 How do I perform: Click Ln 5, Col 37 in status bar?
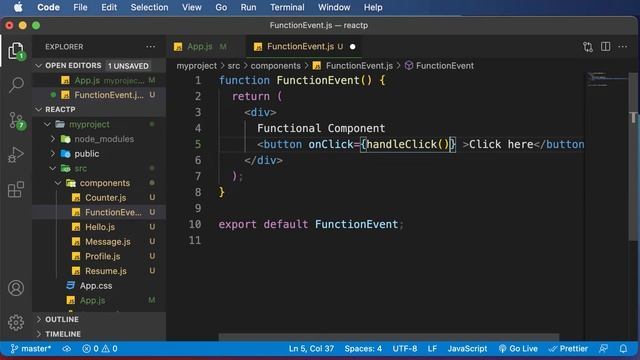311,349
